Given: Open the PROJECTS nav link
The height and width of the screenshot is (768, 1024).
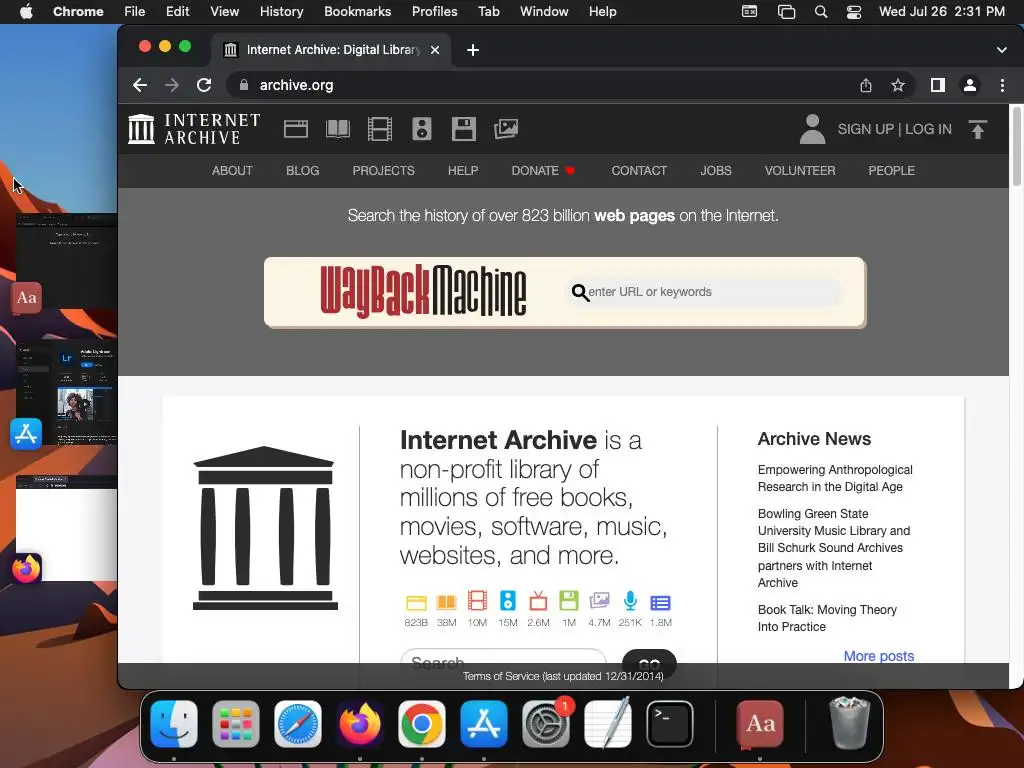Looking at the screenshot, I should click(383, 170).
